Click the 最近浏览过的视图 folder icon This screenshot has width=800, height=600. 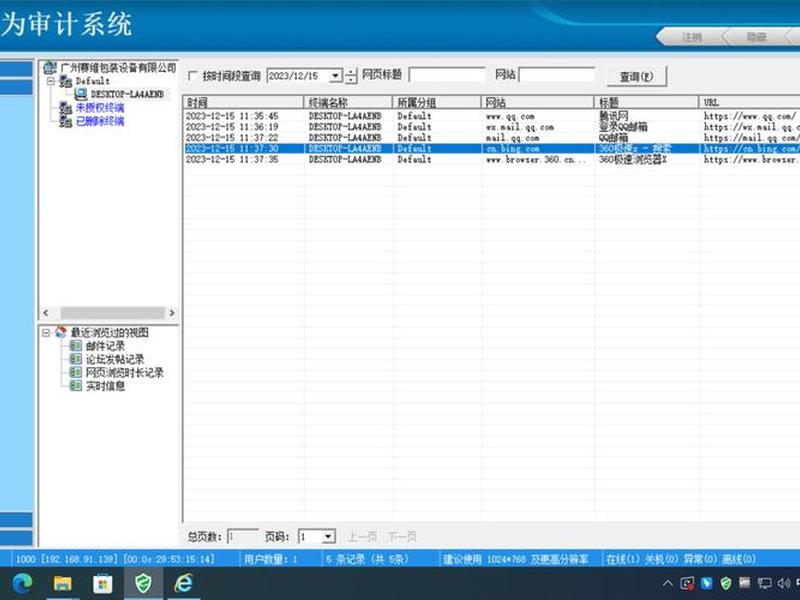point(61,333)
